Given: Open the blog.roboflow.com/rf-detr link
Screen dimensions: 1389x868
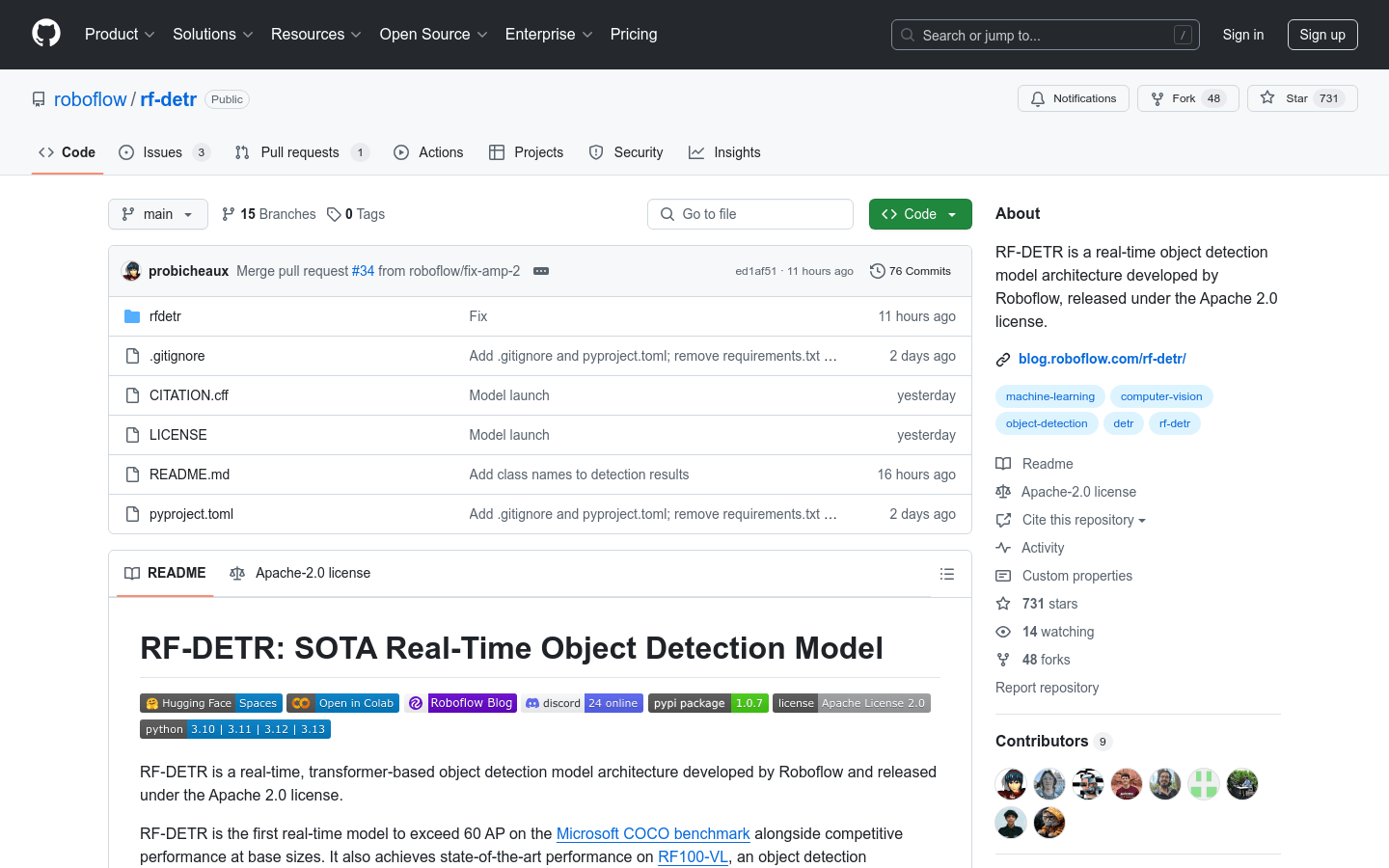Looking at the screenshot, I should (1102, 359).
